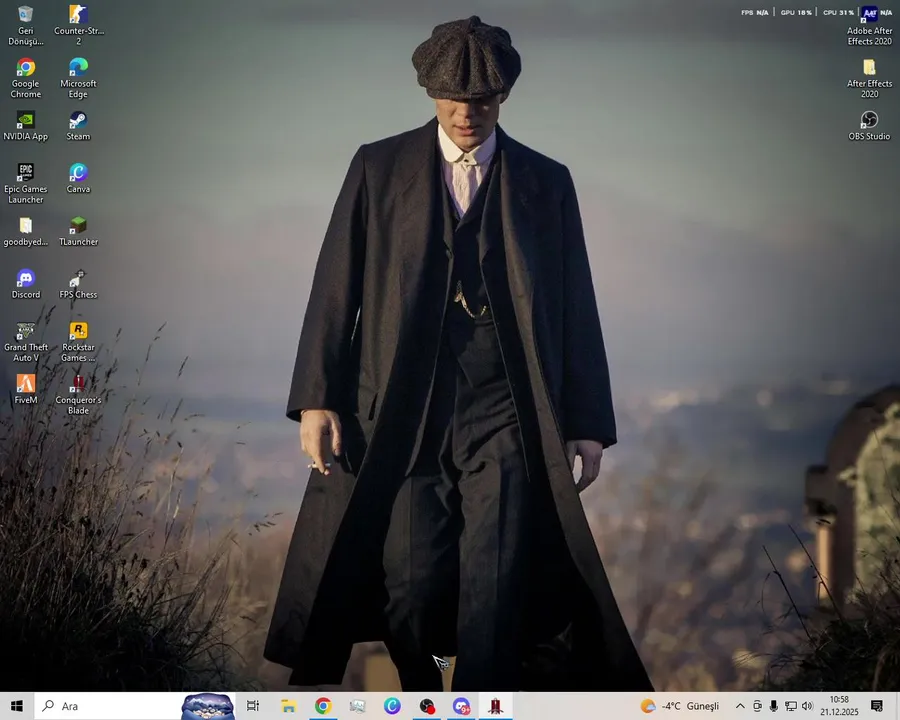Switch to Discord in the taskbar

(x=461, y=706)
